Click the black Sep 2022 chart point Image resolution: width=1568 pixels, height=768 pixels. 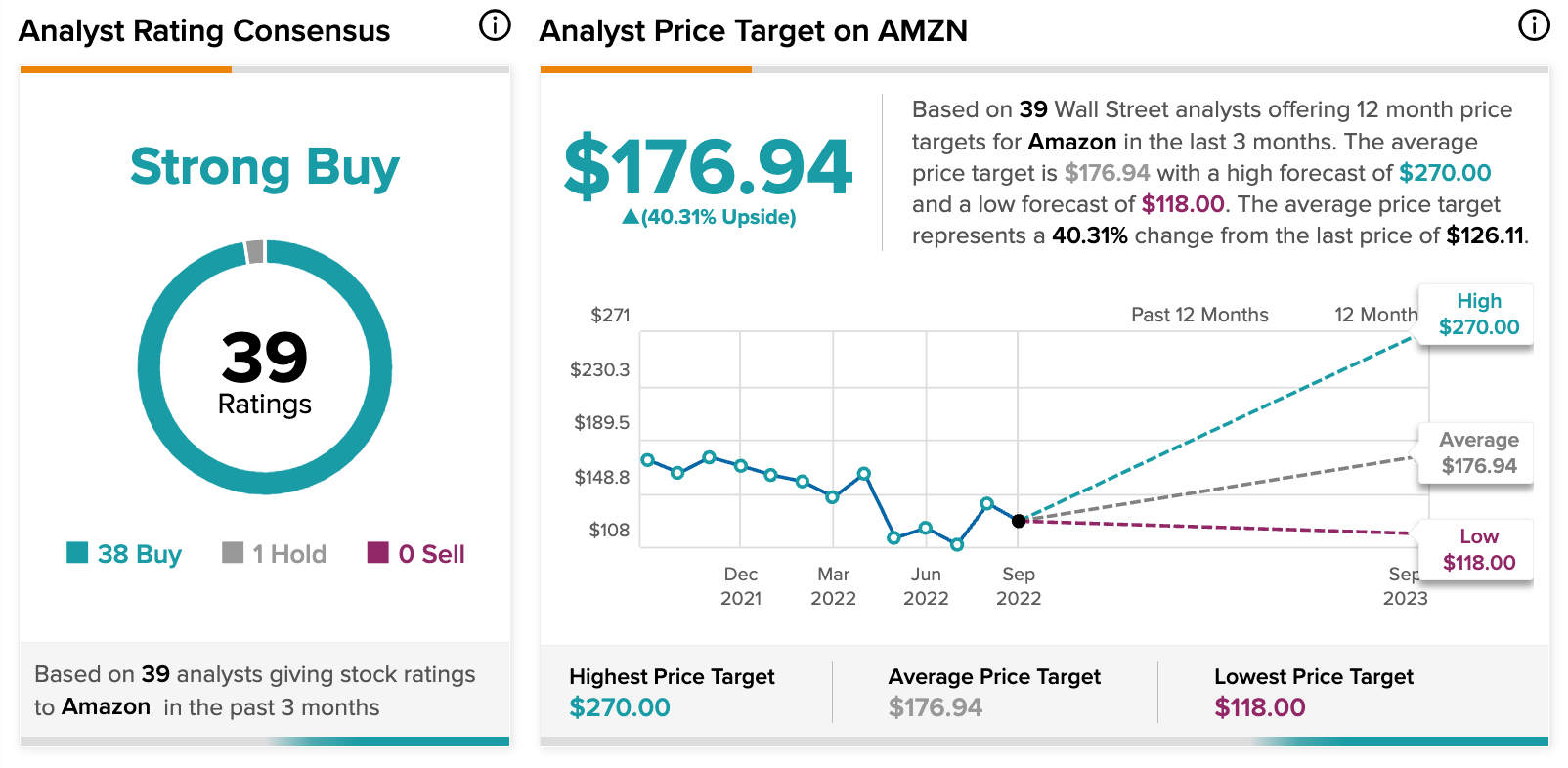1019,521
